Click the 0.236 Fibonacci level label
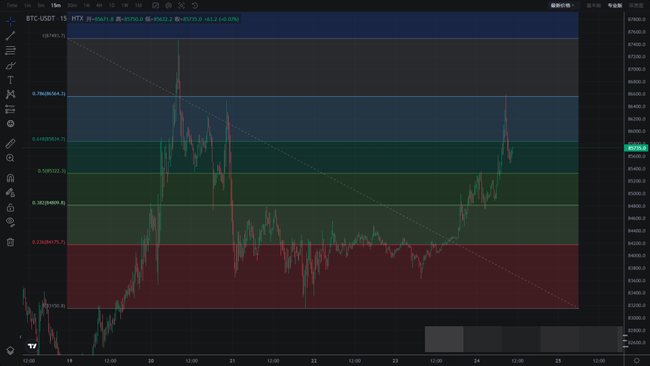 tap(49, 242)
